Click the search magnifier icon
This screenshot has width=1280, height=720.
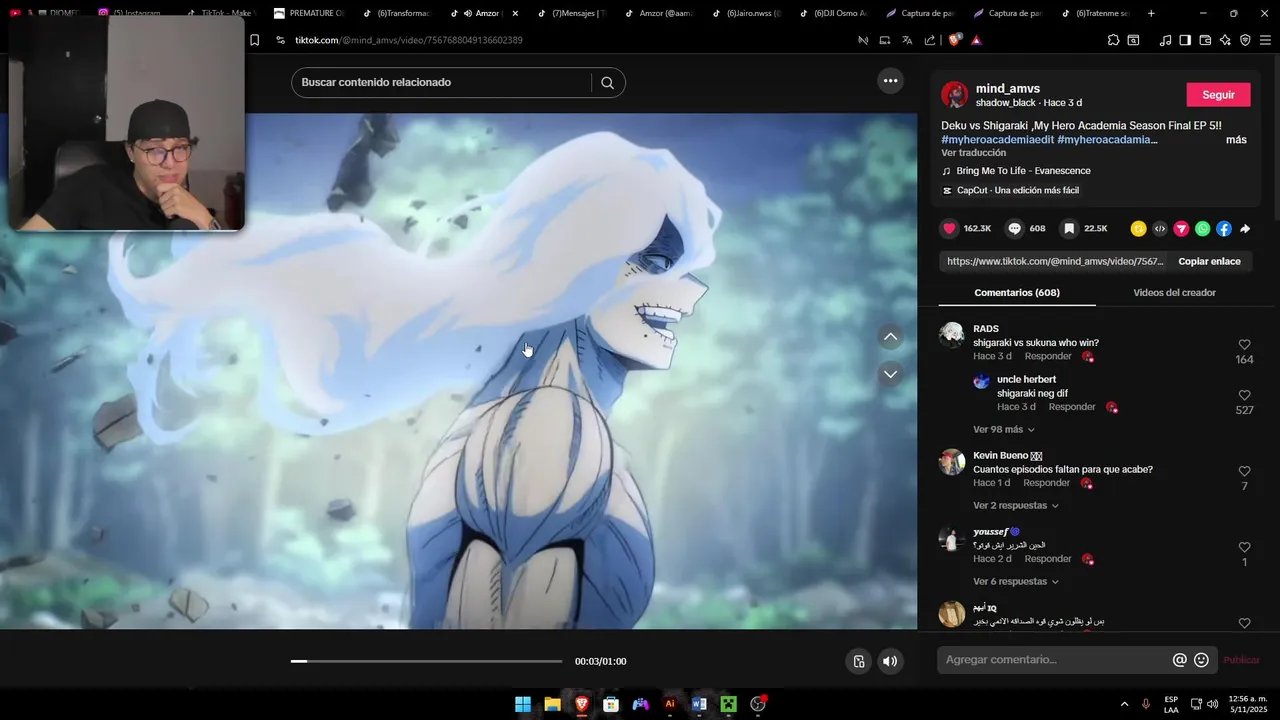click(607, 83)
